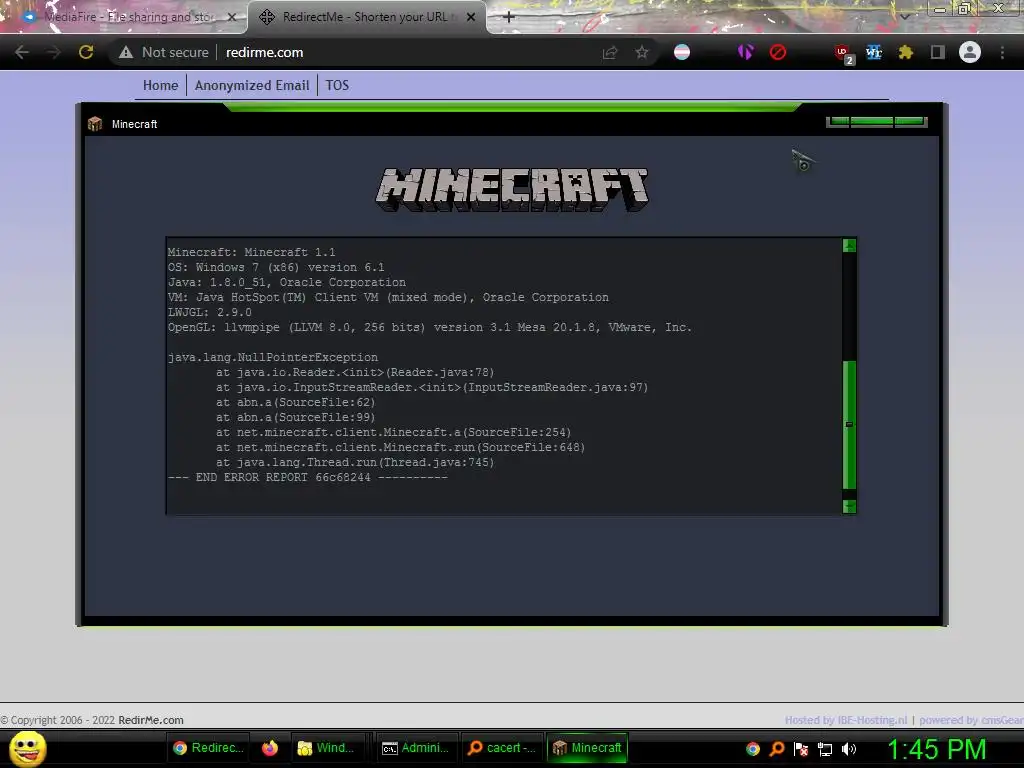Bookmark this page with star icon
This screenshot has width=1024, height=768.
pos(642,52)
